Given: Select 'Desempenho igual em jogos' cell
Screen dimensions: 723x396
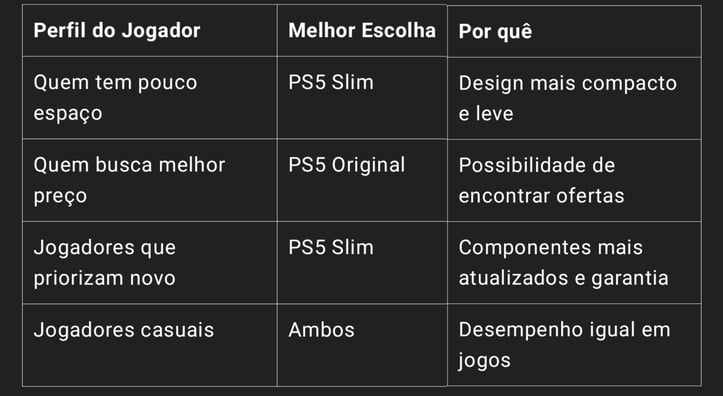Looking at the screenshot, I should pos(574,345).
